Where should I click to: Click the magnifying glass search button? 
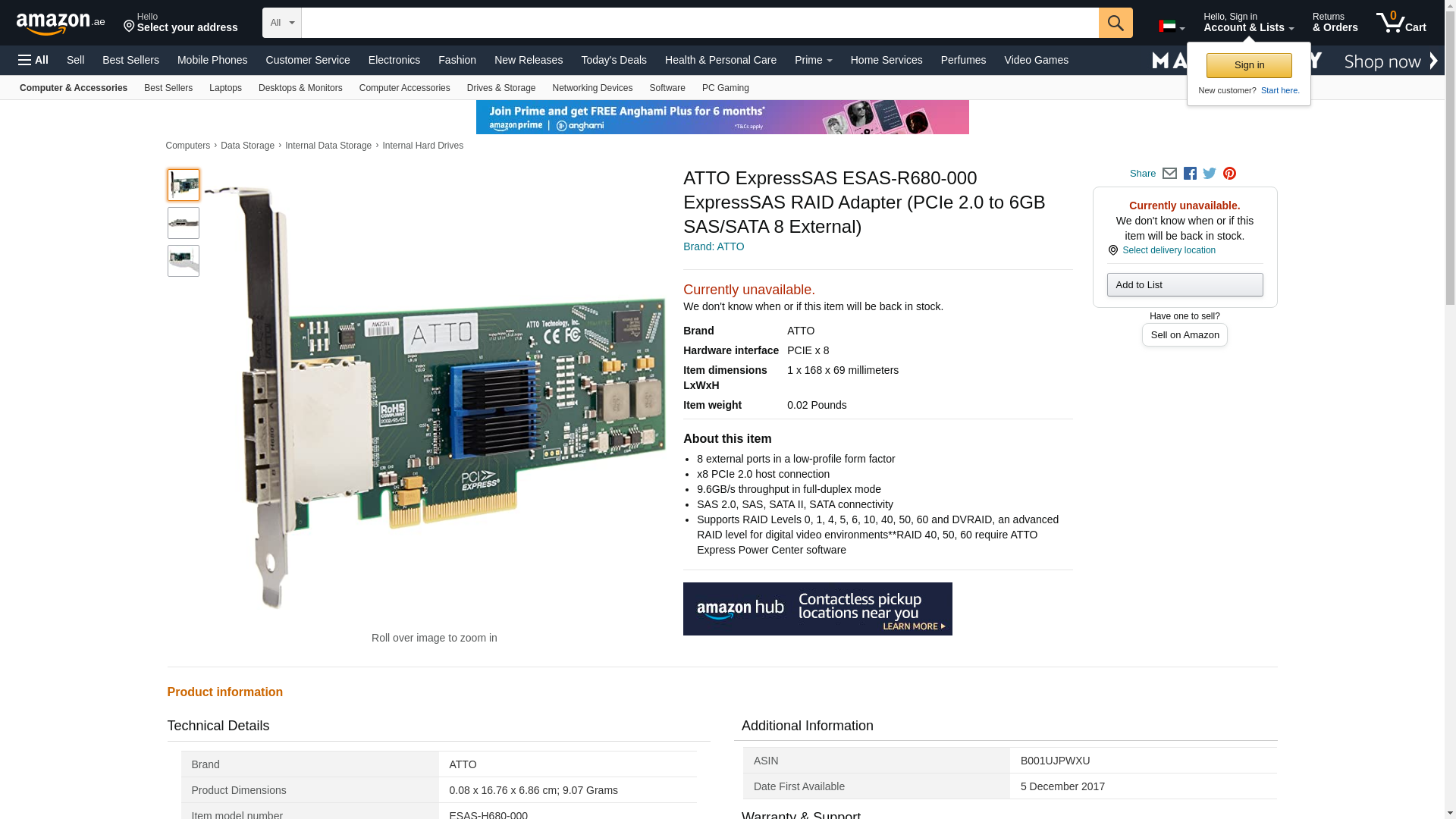(x=1115, y=23)
